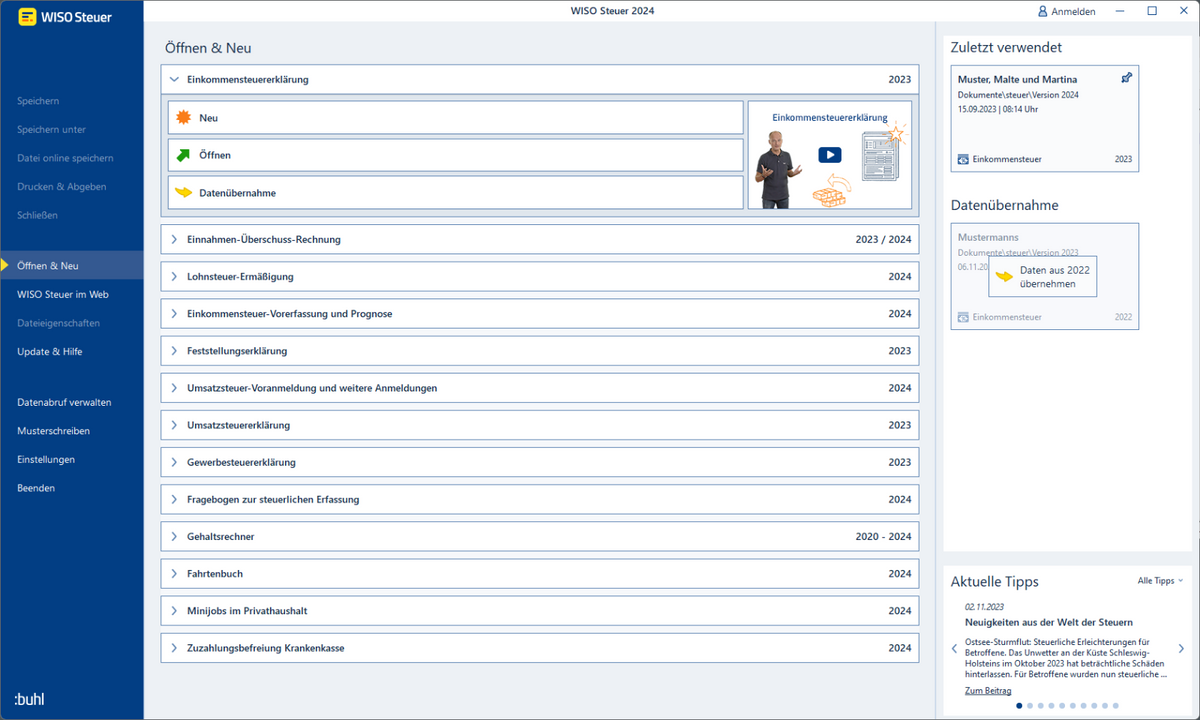Play the Einkommensteuererklärung intro video
This screenshot has width=1200, height=720.
(829, 155)
